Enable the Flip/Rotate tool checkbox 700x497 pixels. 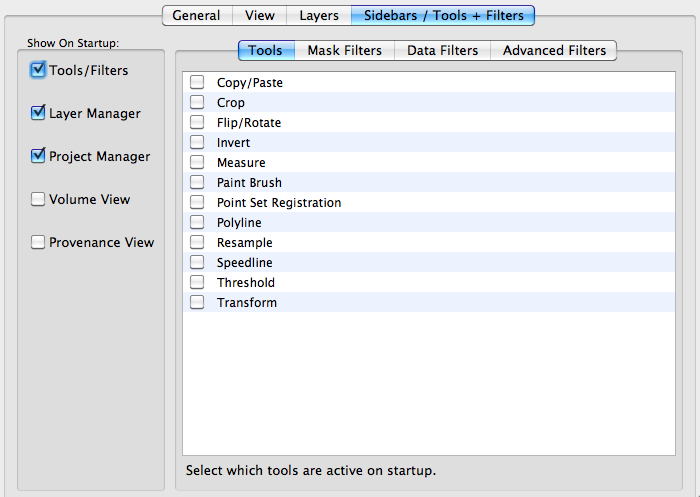point(197,122)
